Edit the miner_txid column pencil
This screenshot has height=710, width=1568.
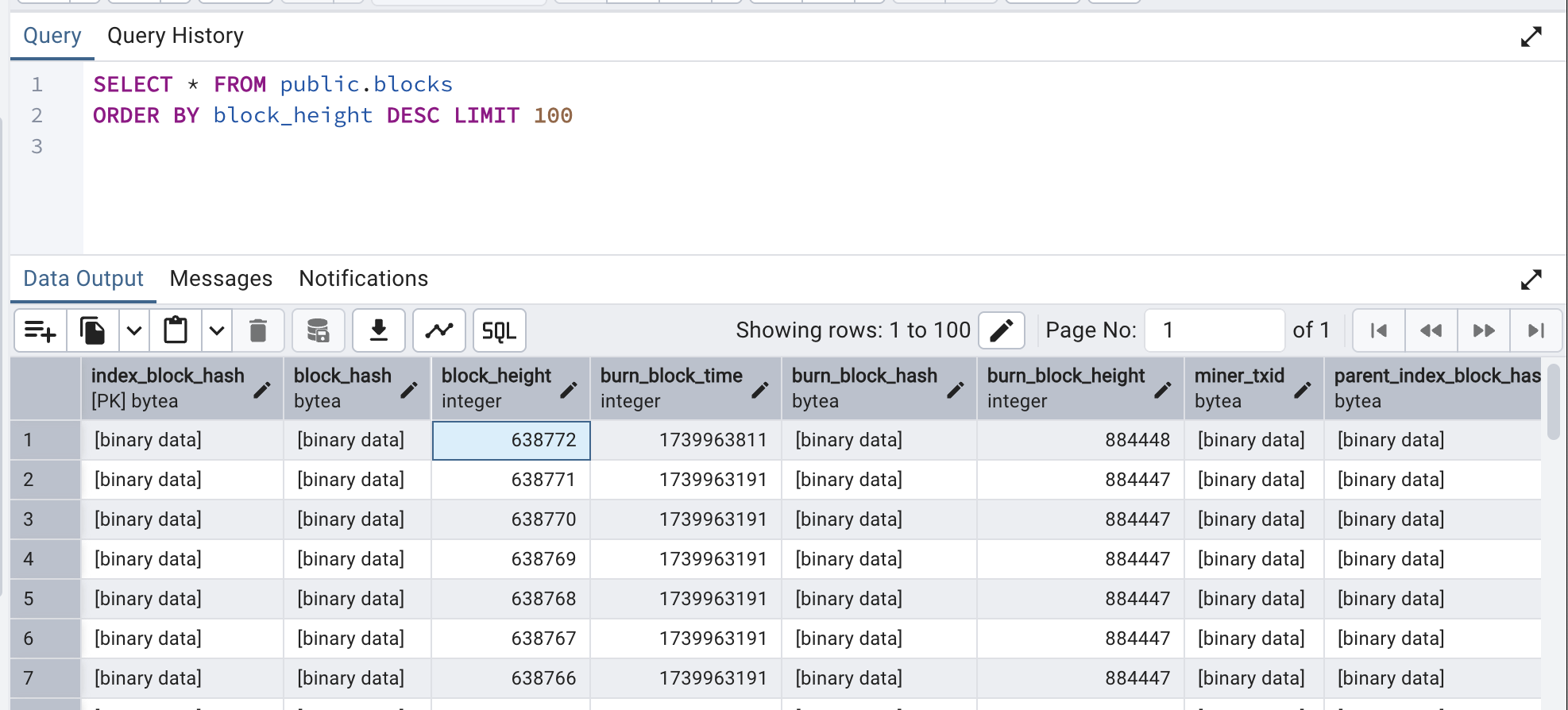tap(1303, 389)
